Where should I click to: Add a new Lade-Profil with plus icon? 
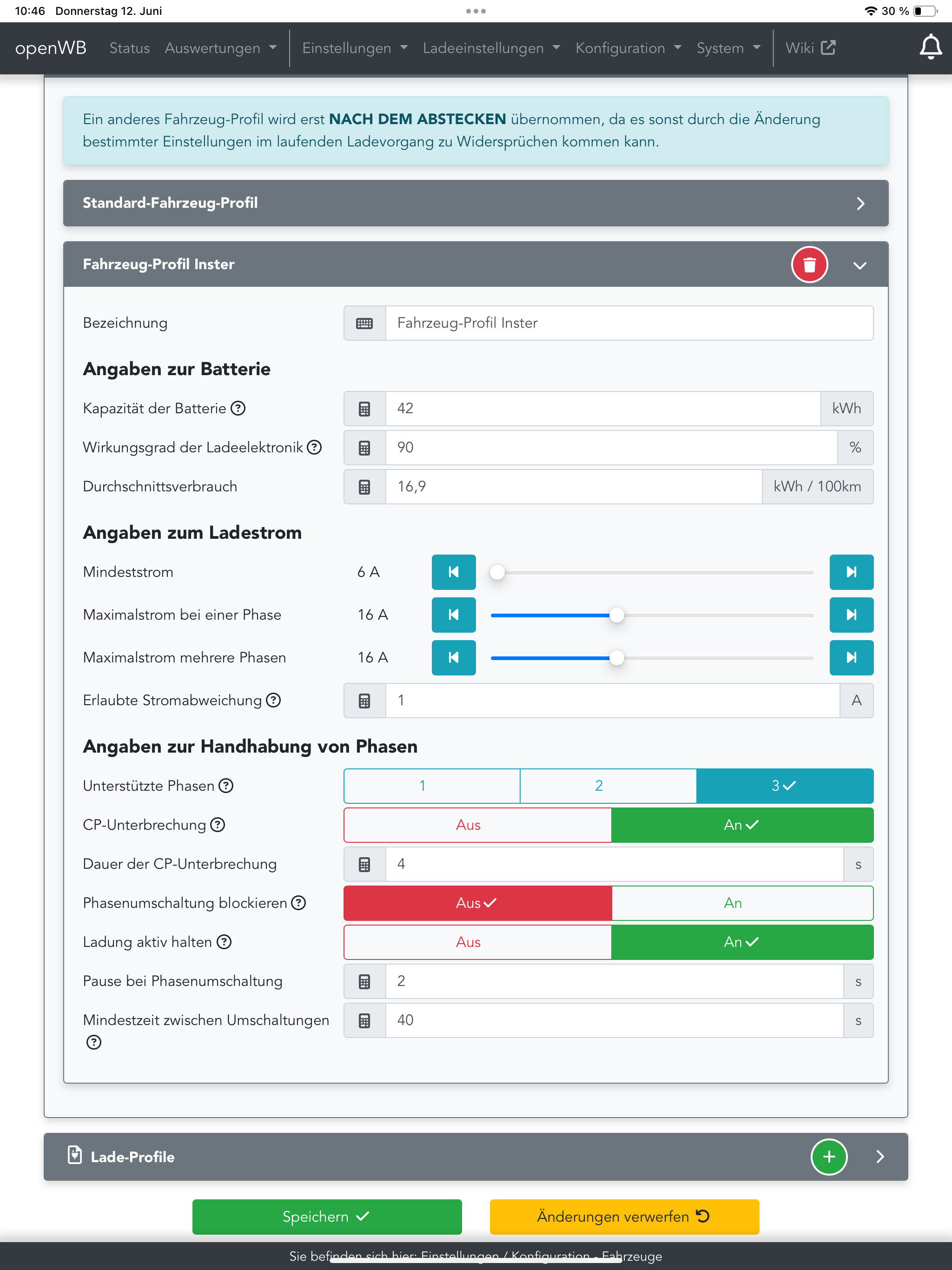coord(828,1156)
